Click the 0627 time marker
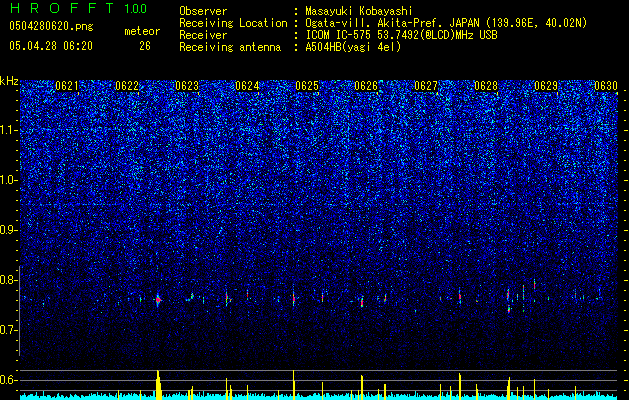 pos(426,86)
